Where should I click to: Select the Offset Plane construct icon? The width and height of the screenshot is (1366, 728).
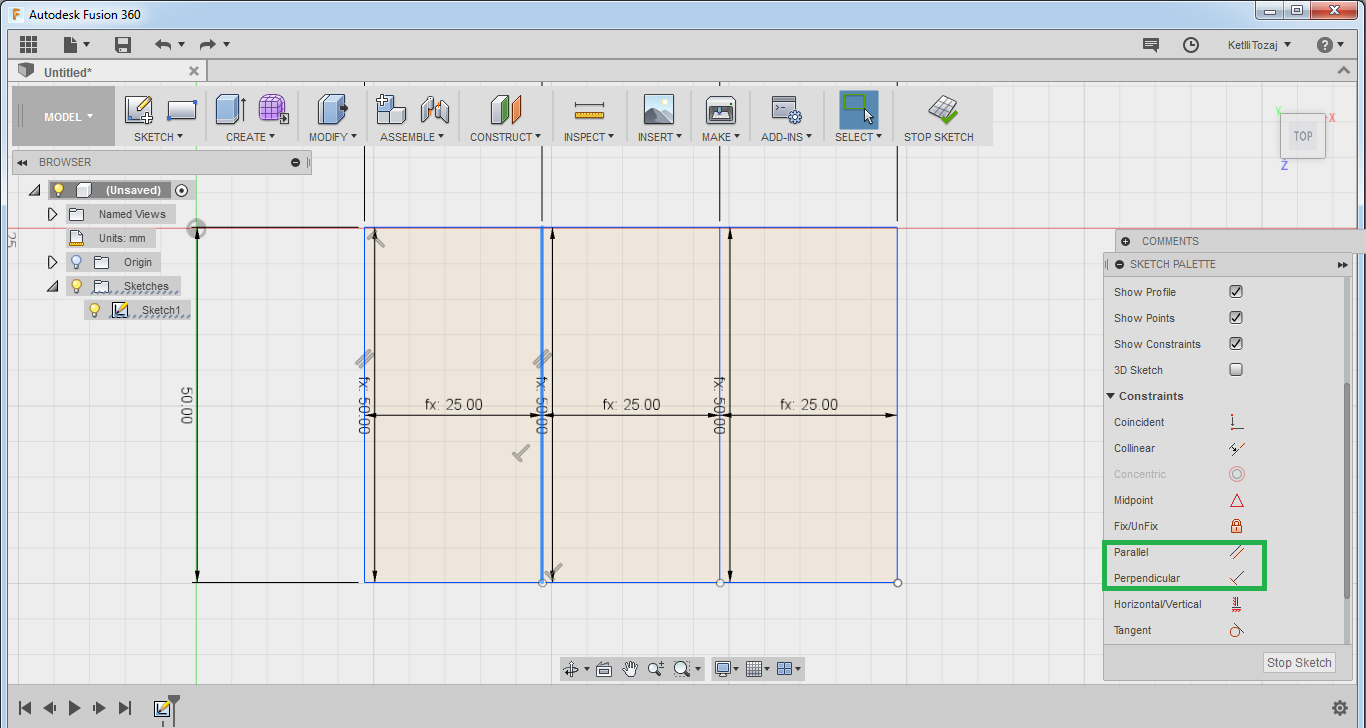[x=505, y=109]
